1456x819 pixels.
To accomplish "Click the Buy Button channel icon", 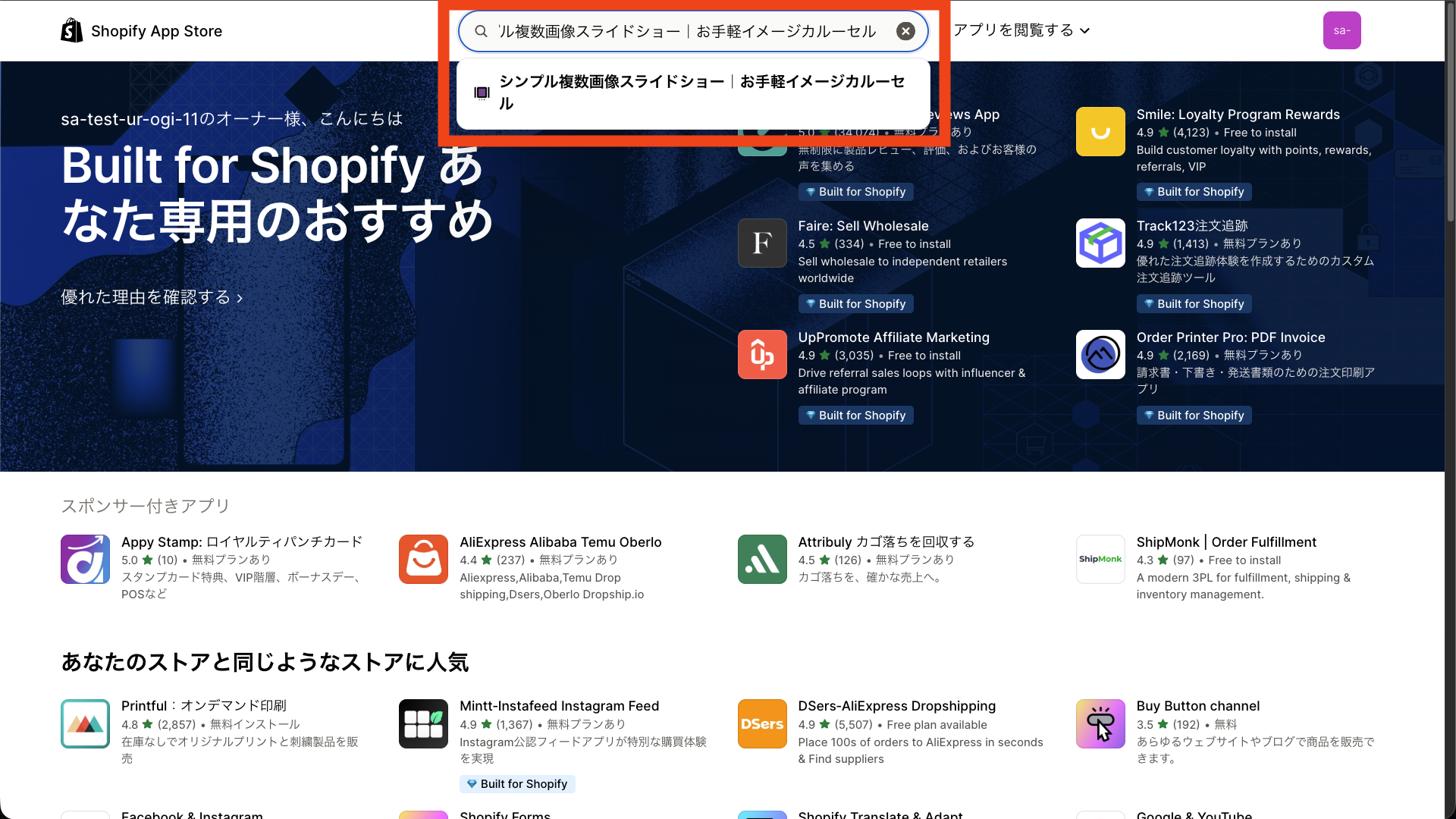I will click(x=1100, y=723).
